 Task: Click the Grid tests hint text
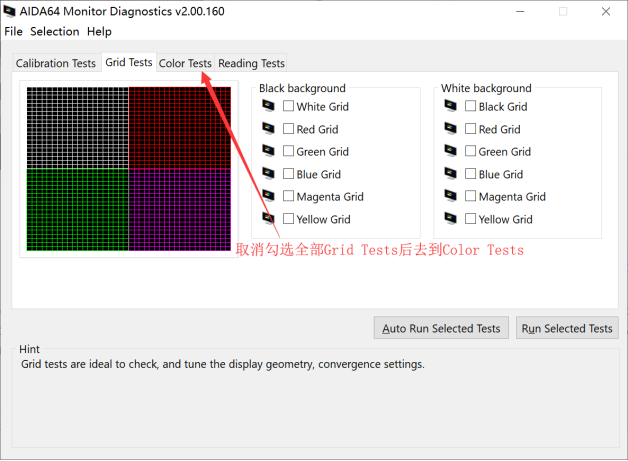[x=223, y=364]
